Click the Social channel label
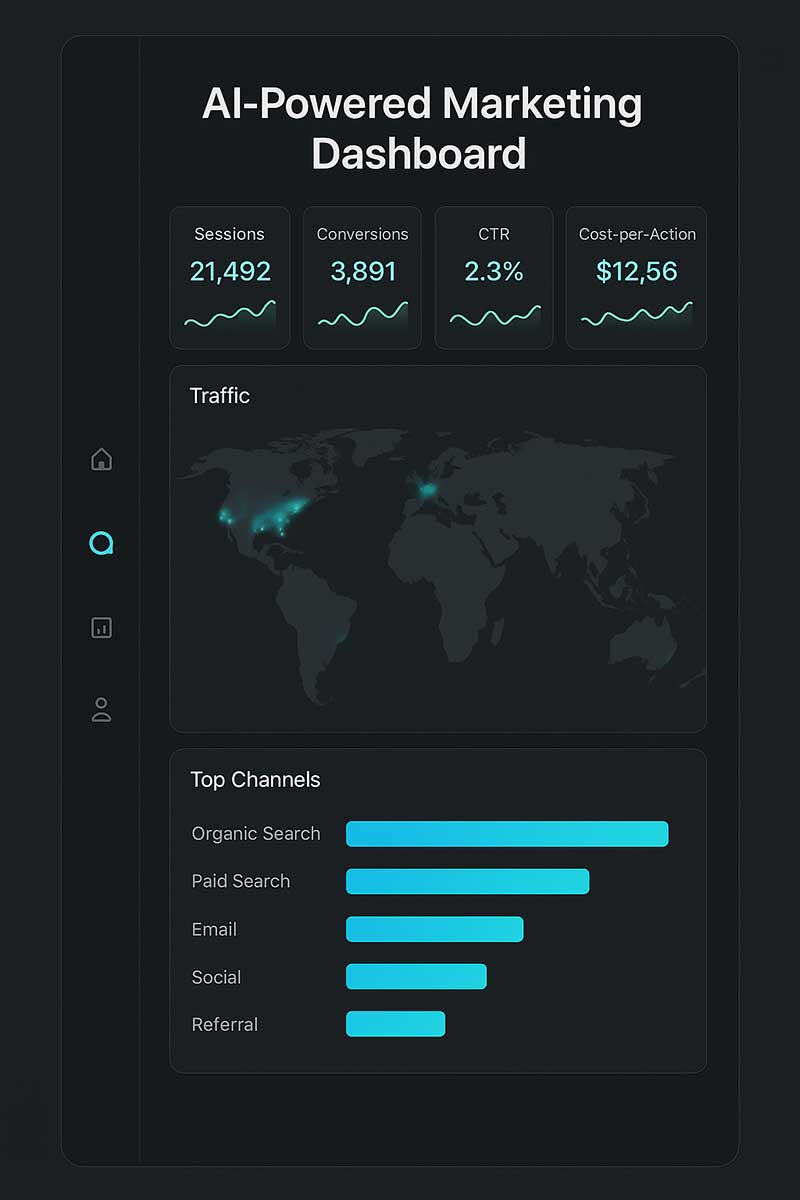Image resolution: width=800 pixels, height=1200 pixels. (x=216, y=977)
